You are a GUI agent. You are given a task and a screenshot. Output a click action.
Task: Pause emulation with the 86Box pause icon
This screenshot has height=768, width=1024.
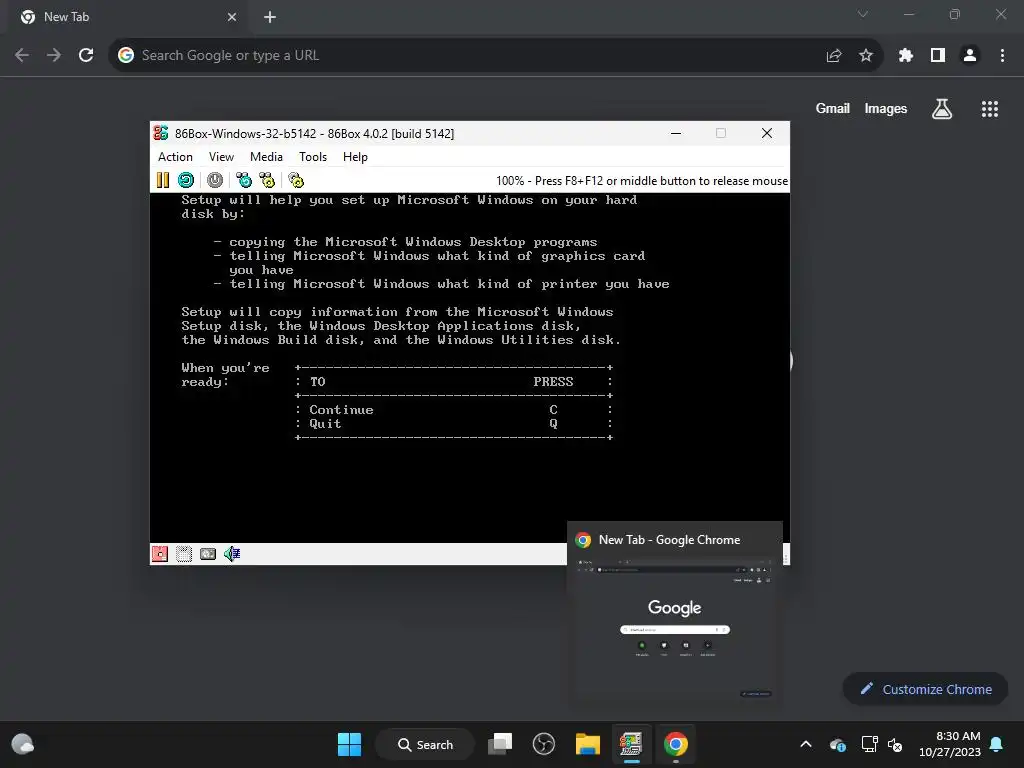coord(163,180)
